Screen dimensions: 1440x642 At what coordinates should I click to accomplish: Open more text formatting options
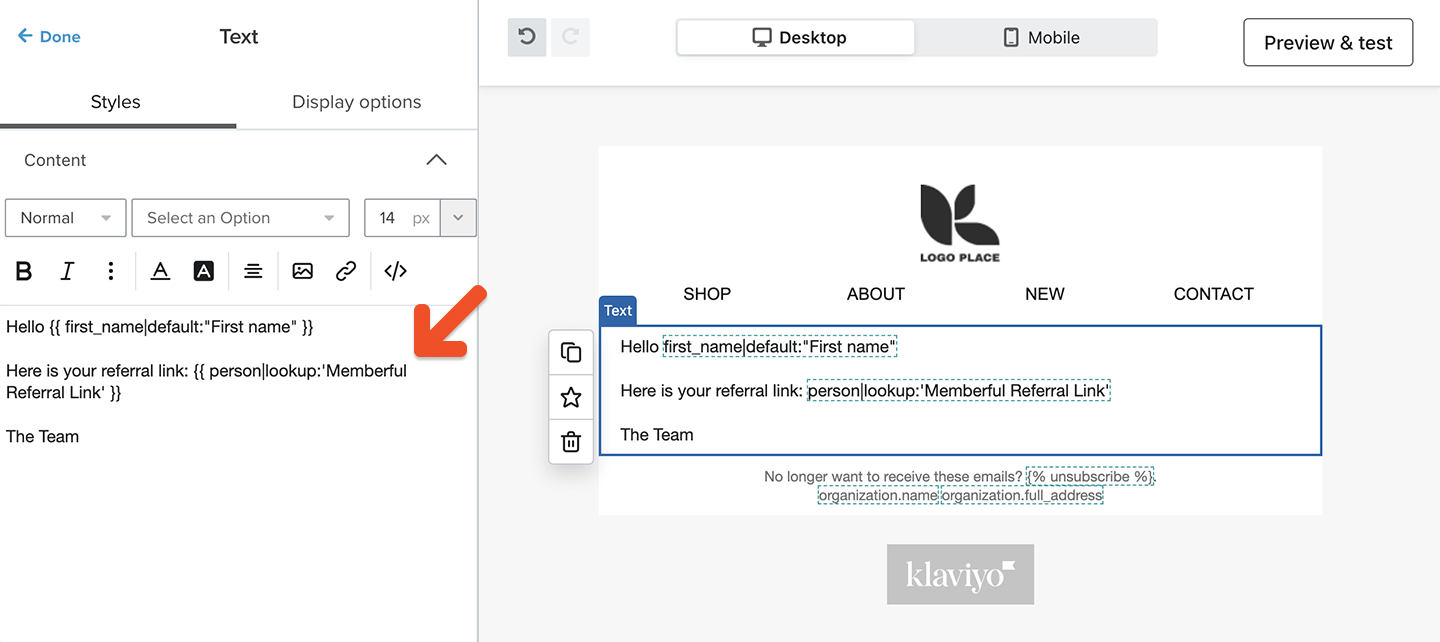click(111, 271)
